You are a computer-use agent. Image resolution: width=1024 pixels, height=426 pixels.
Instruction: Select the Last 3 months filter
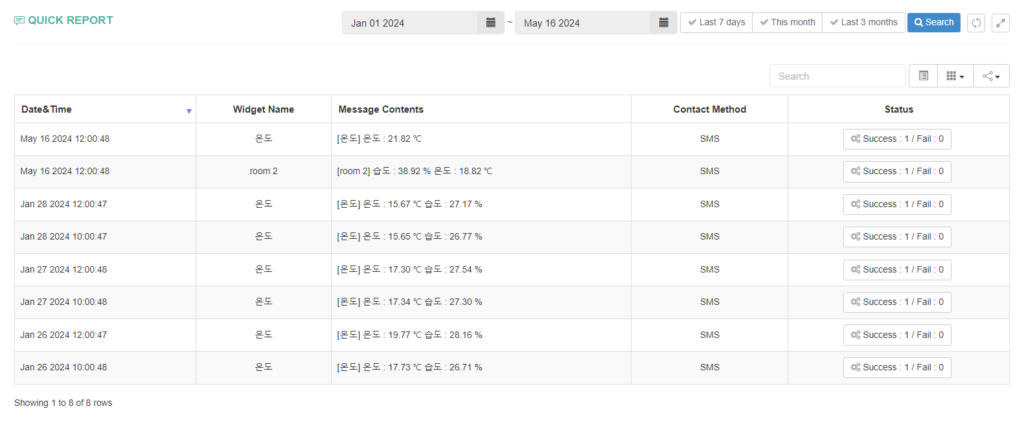click(863, 22)
